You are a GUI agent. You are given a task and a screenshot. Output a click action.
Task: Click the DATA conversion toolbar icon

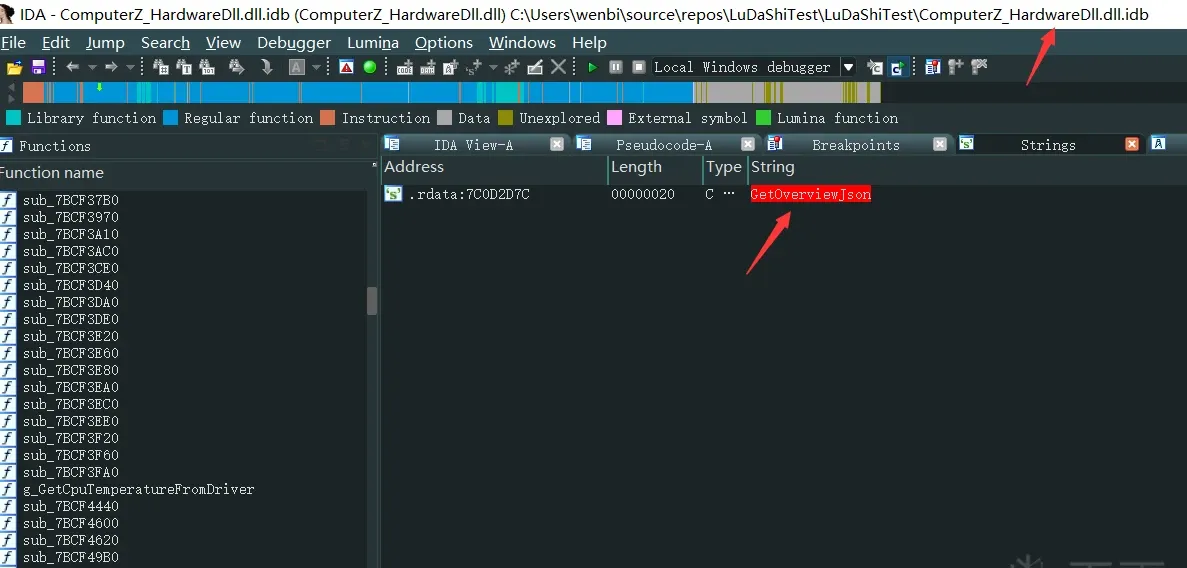coord(428,67)
